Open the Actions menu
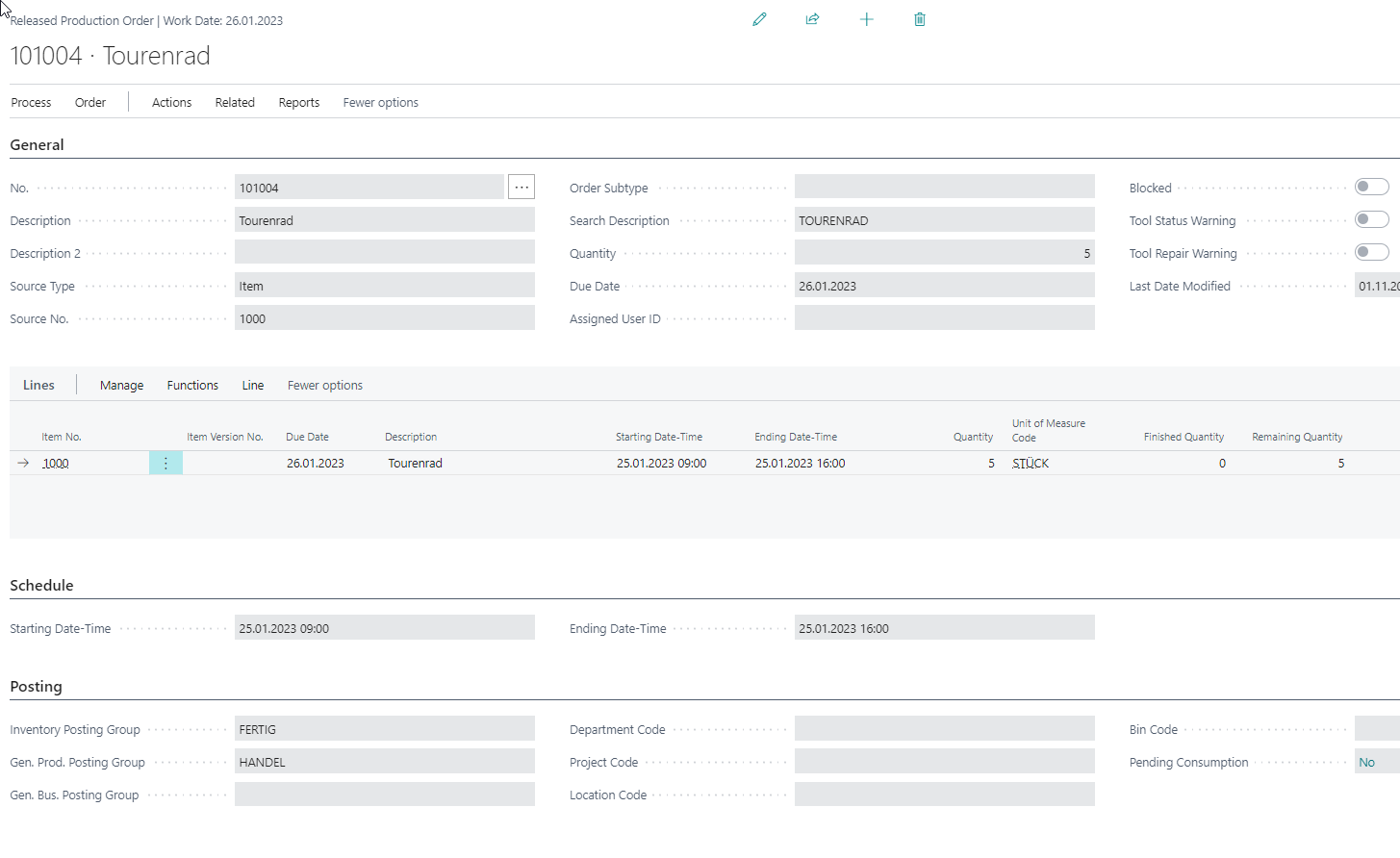Screen dimensions: 1400x858 pyautogui.click(x=171, y=102)
